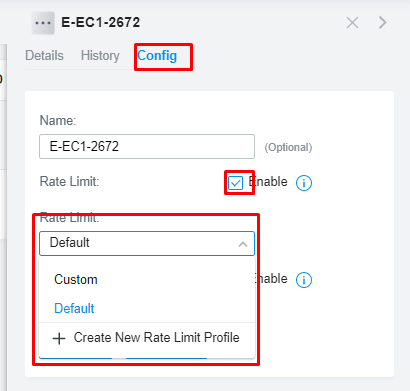The height and width of the screenshot is (391, 410).
Task: Click the Optional hint next to Name
Action: pyautogui.click(x=288, y=147)
